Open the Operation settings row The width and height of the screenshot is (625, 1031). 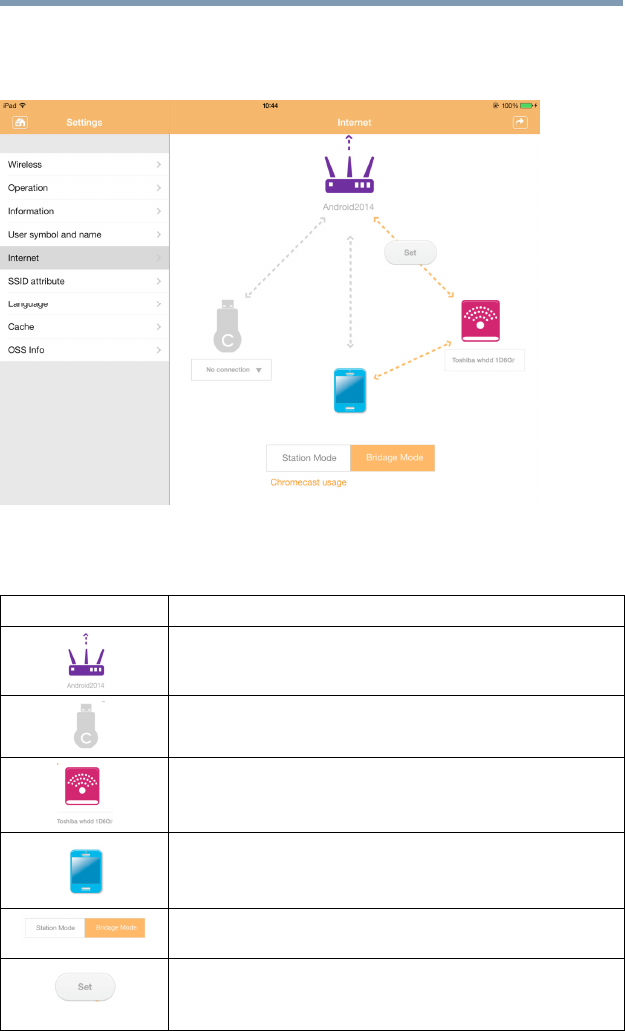coord(85,188)
